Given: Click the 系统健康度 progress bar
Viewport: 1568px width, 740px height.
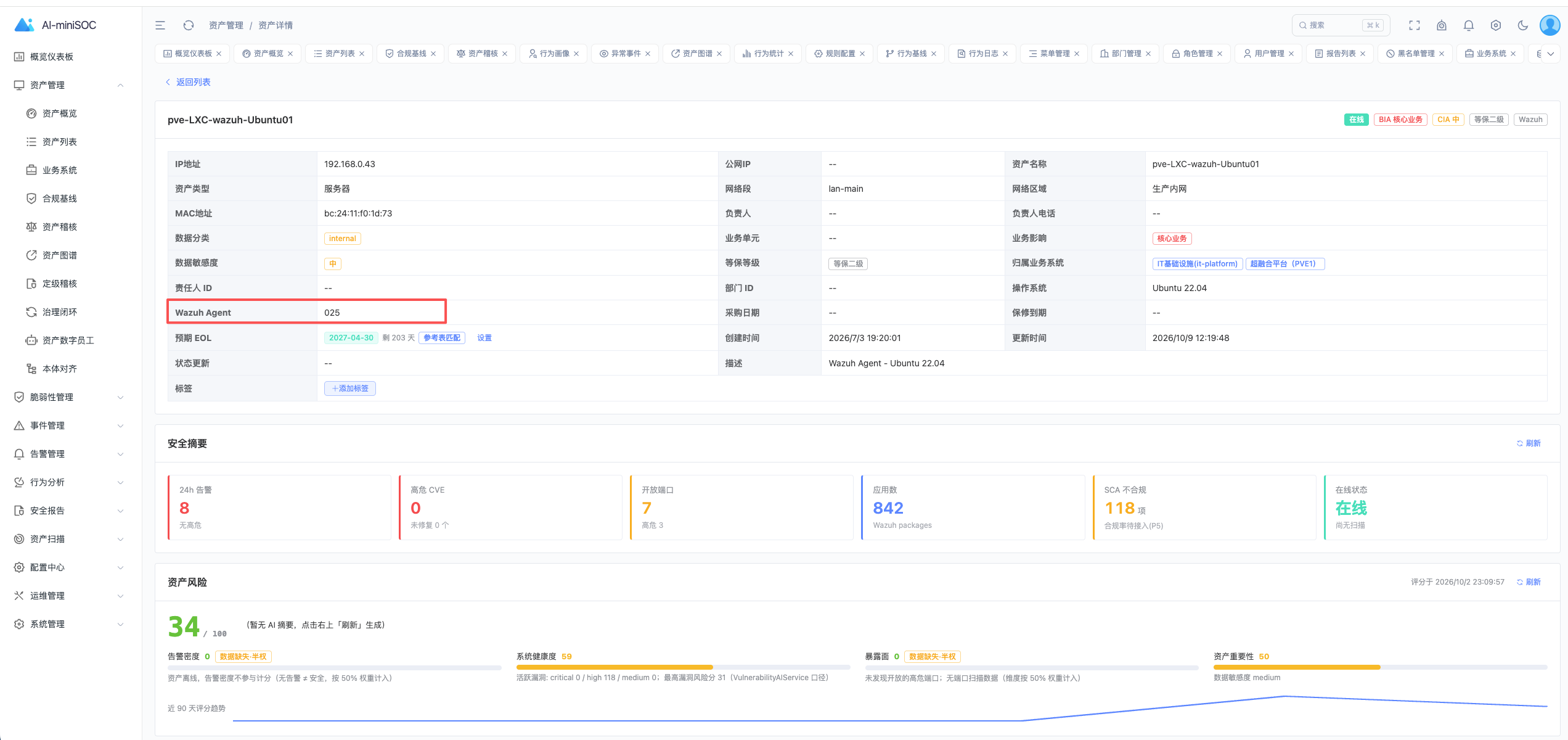Looking at the screenshot, I should [683, 667].
